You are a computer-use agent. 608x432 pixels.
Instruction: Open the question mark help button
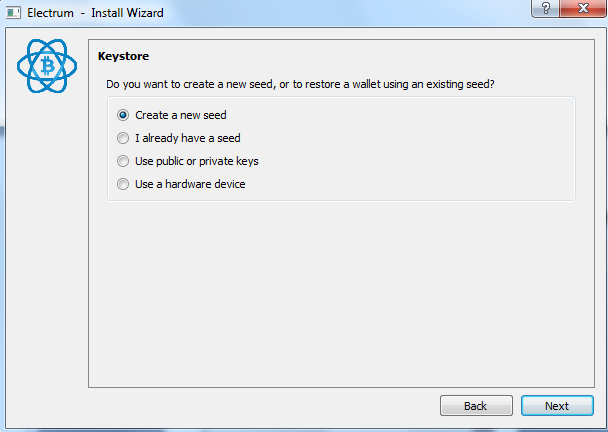point(546,8)
